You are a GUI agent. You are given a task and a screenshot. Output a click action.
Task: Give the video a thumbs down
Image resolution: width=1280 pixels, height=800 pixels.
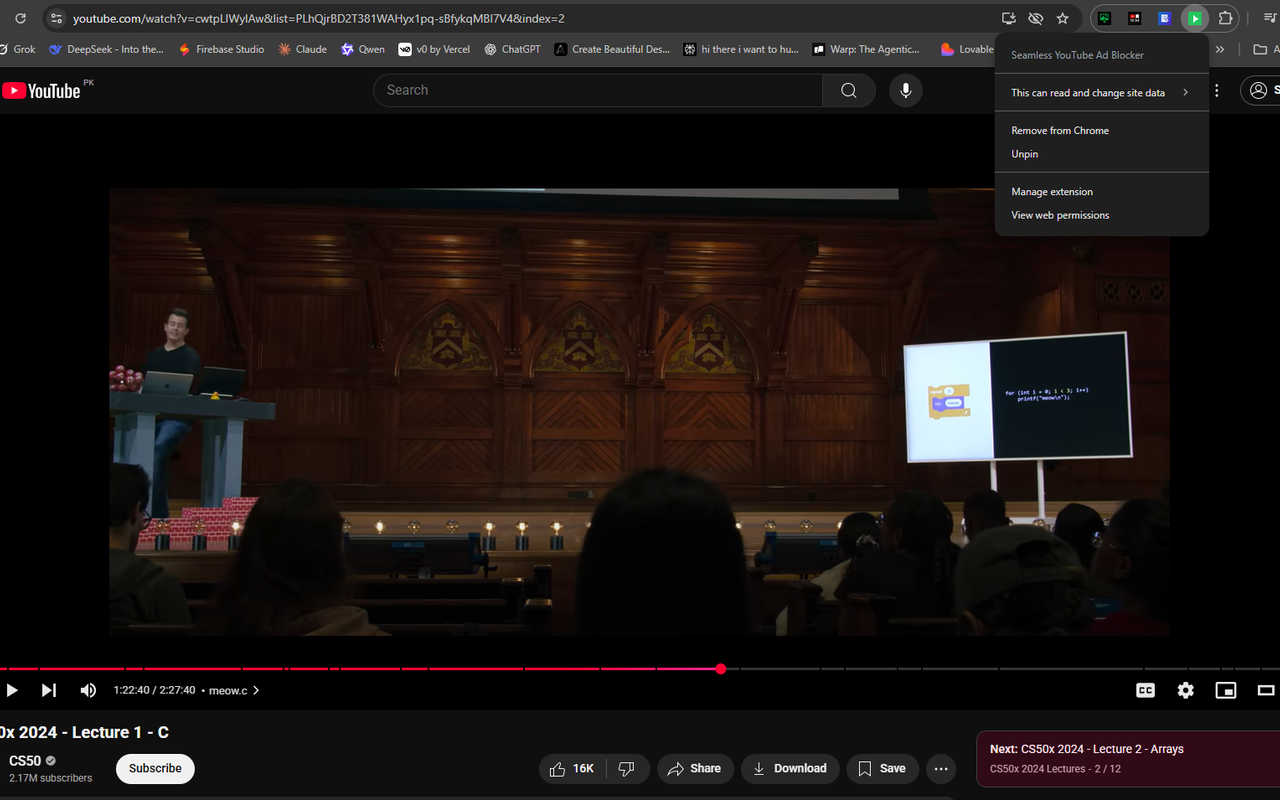(628, 768)
